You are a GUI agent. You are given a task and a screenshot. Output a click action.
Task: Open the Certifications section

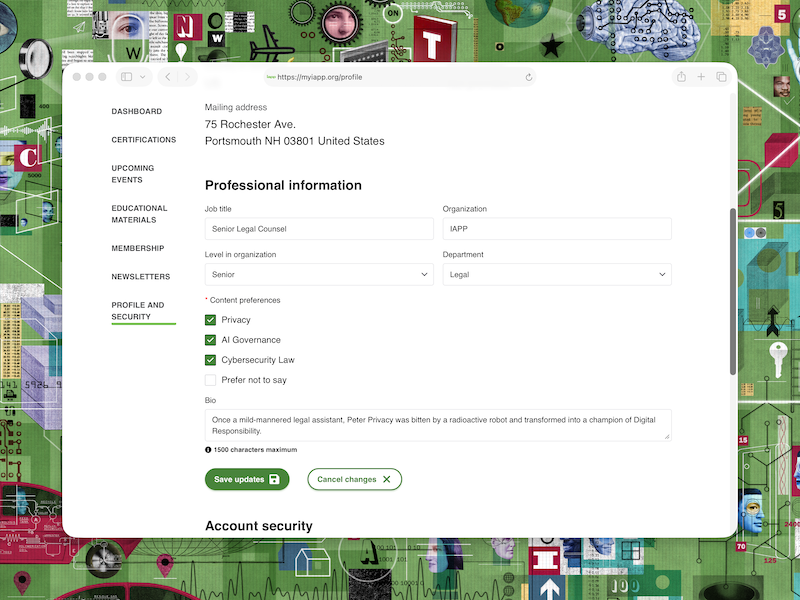pos(144,140)
